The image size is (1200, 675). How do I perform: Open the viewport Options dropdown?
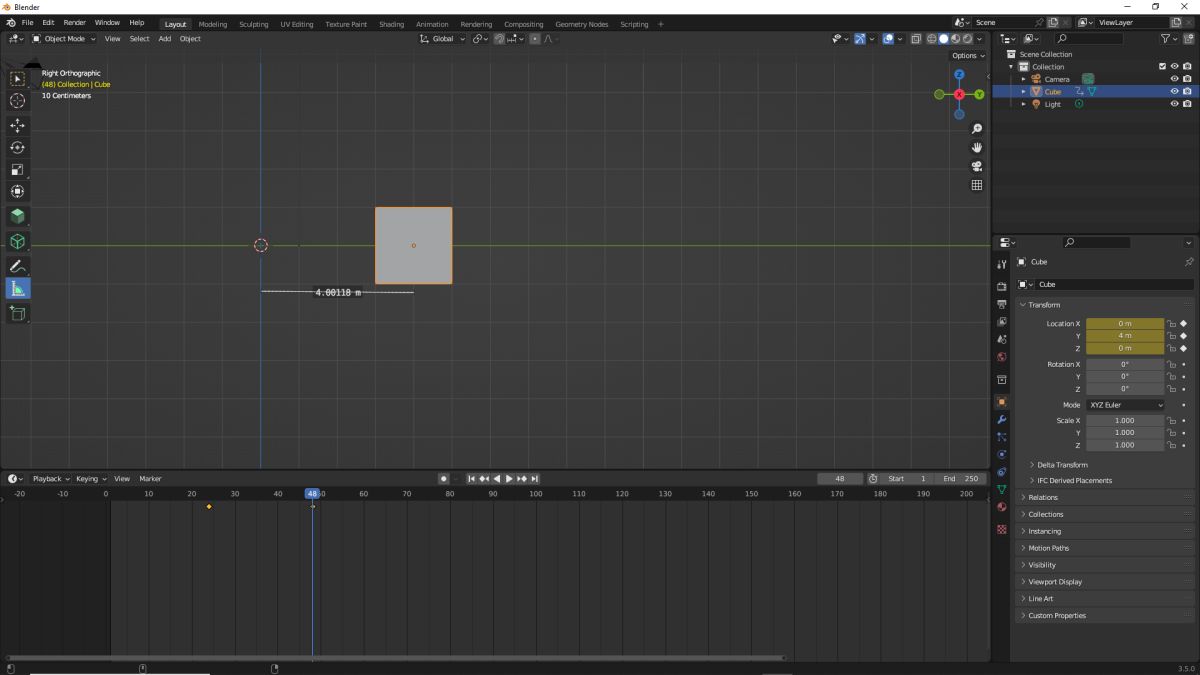pos(967,56)
